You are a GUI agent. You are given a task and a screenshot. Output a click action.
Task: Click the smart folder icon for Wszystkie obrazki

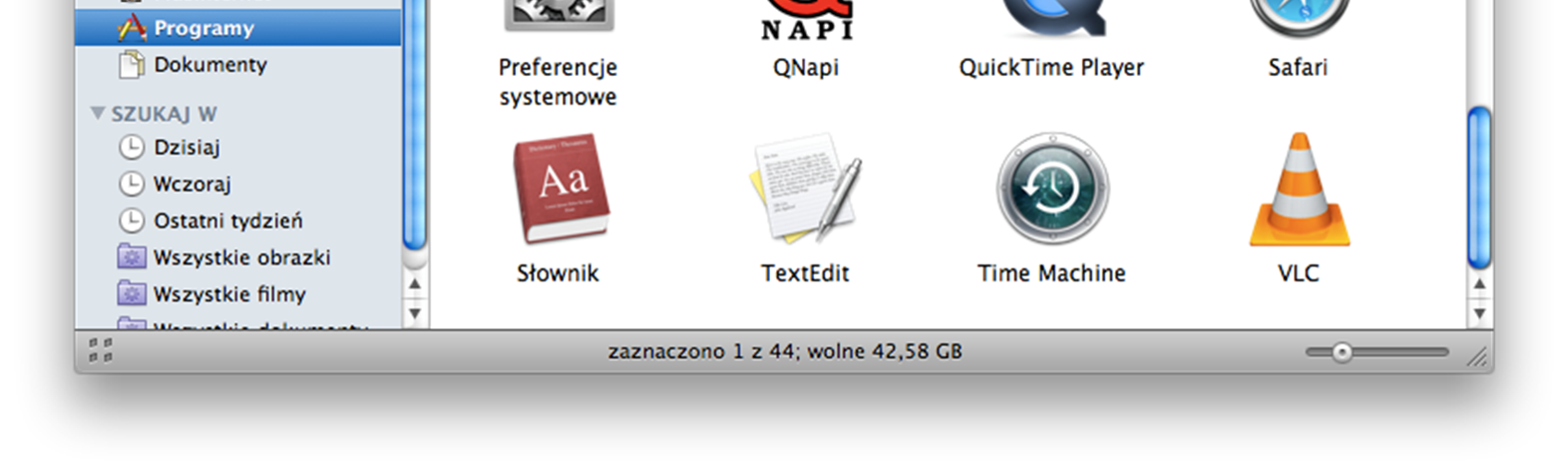[132, 257]
